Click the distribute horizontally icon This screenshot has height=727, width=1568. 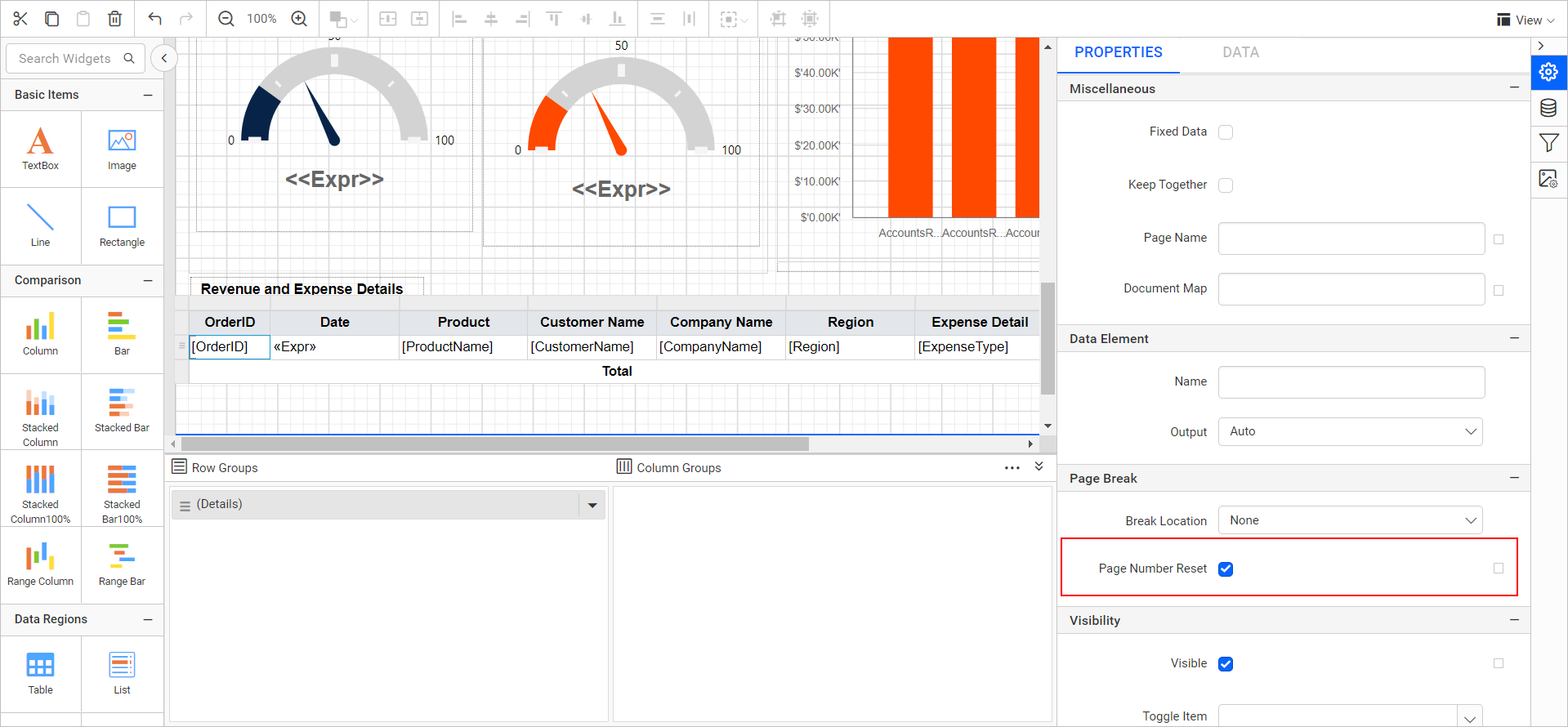(x=689, y=18)
